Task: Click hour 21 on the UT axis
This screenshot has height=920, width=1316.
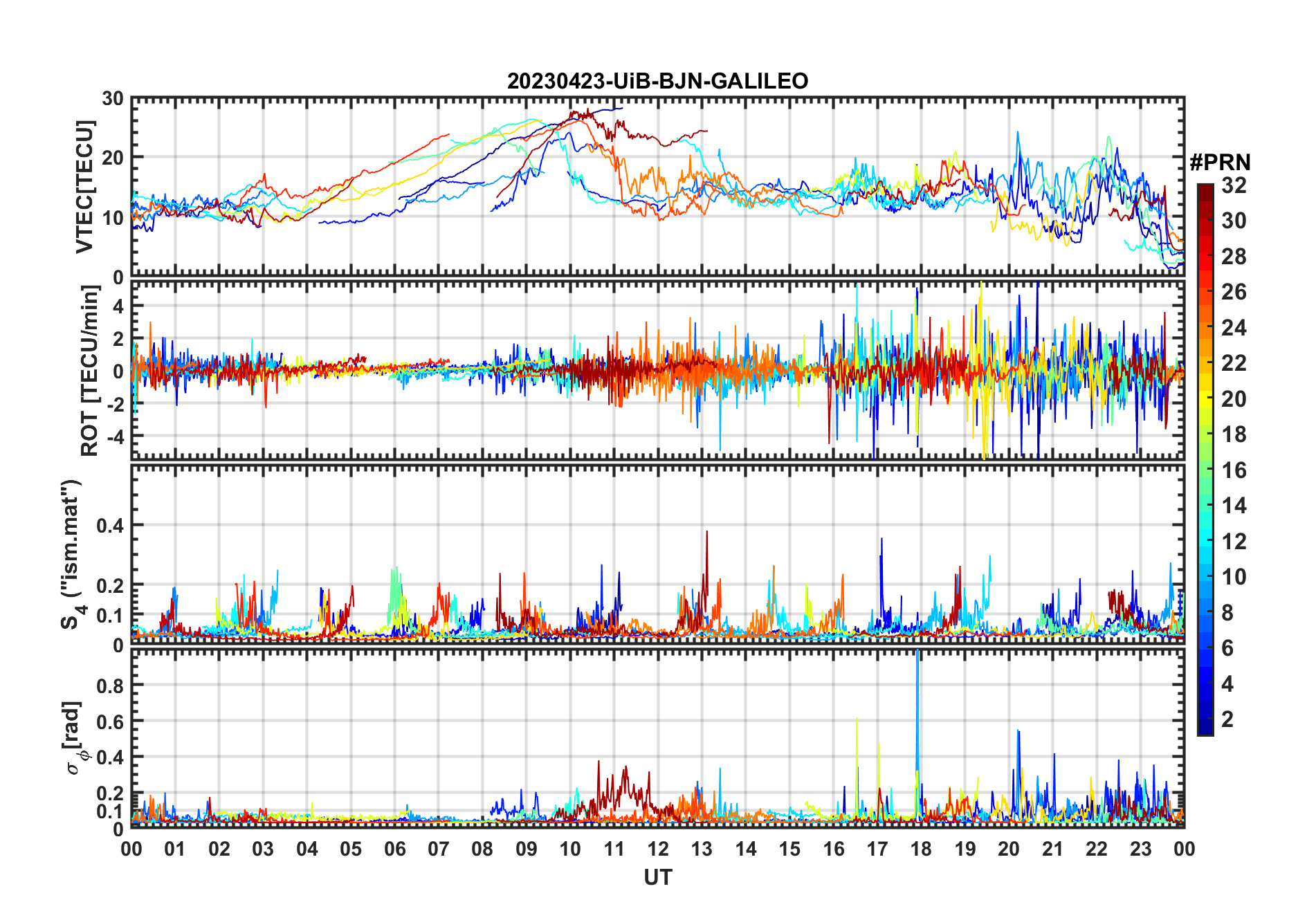Action: pyautogui.click(x=1052, y=849)
